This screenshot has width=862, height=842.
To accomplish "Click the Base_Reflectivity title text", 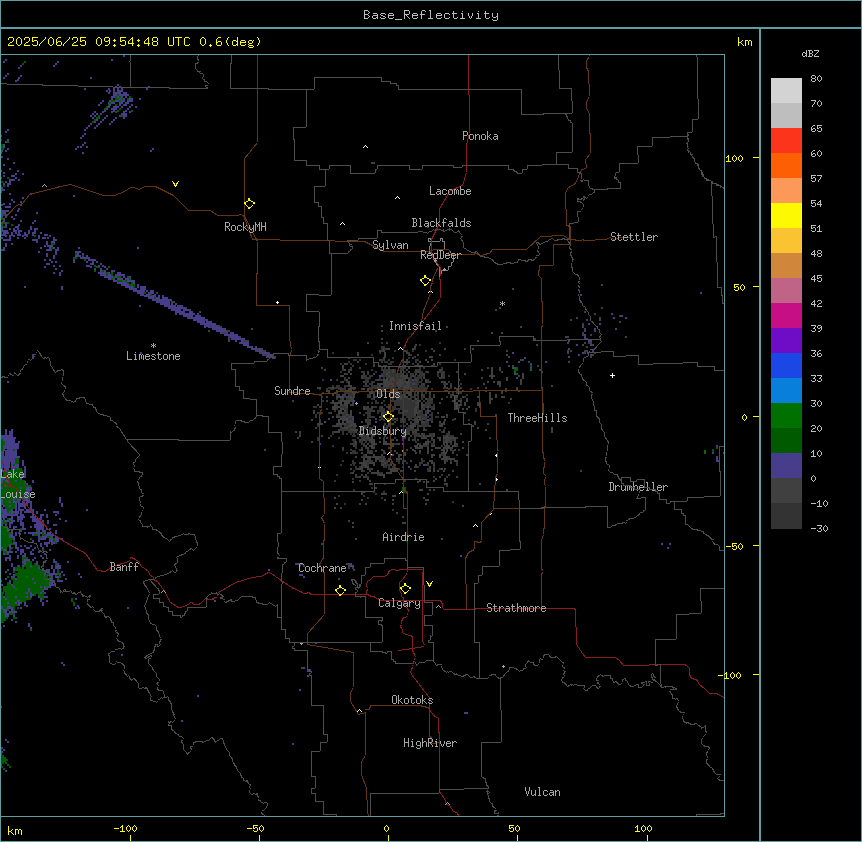I will (x=431, y=15).
